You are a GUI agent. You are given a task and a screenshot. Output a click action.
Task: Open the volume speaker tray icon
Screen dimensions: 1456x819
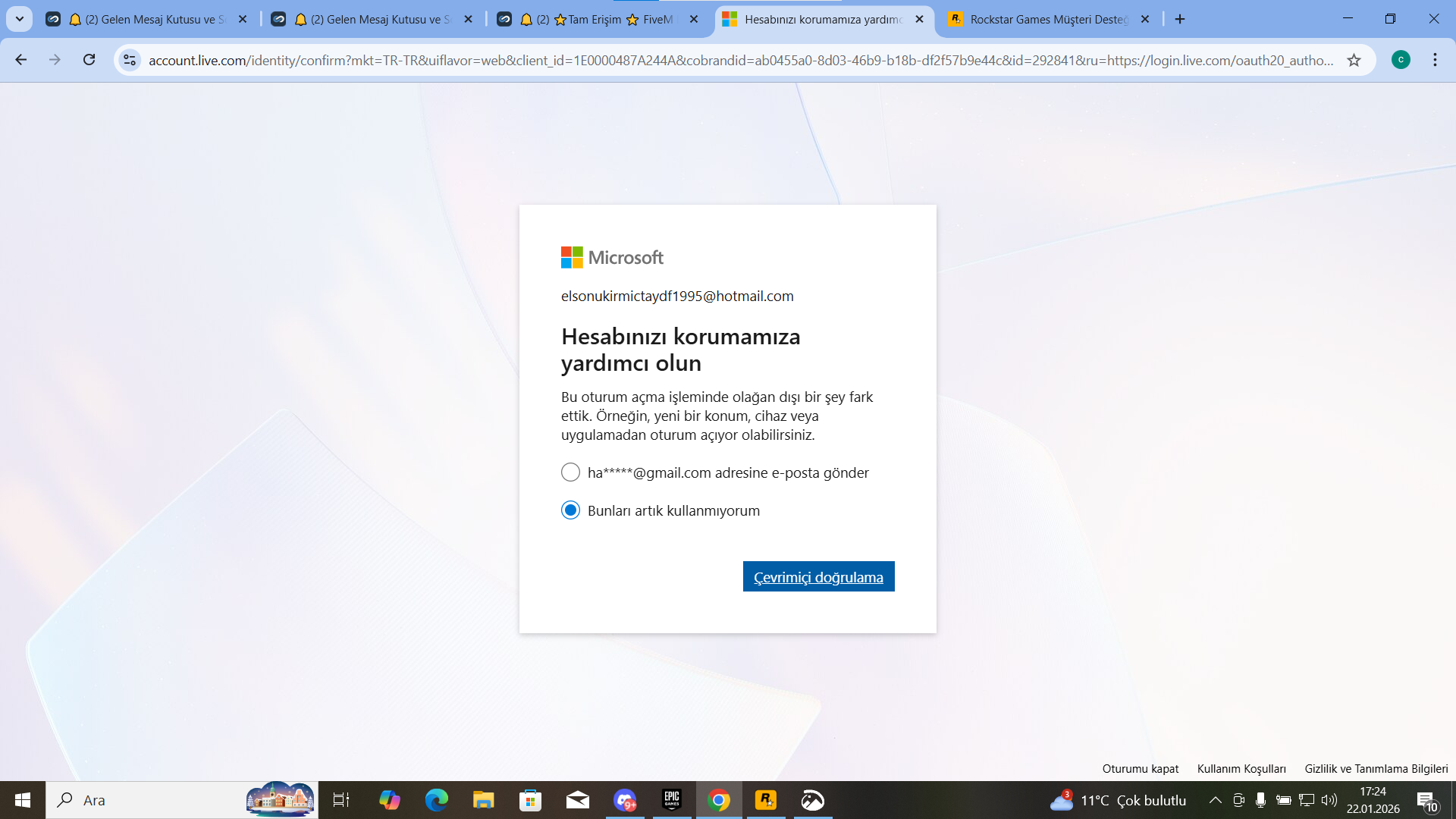pos(1329,800)
